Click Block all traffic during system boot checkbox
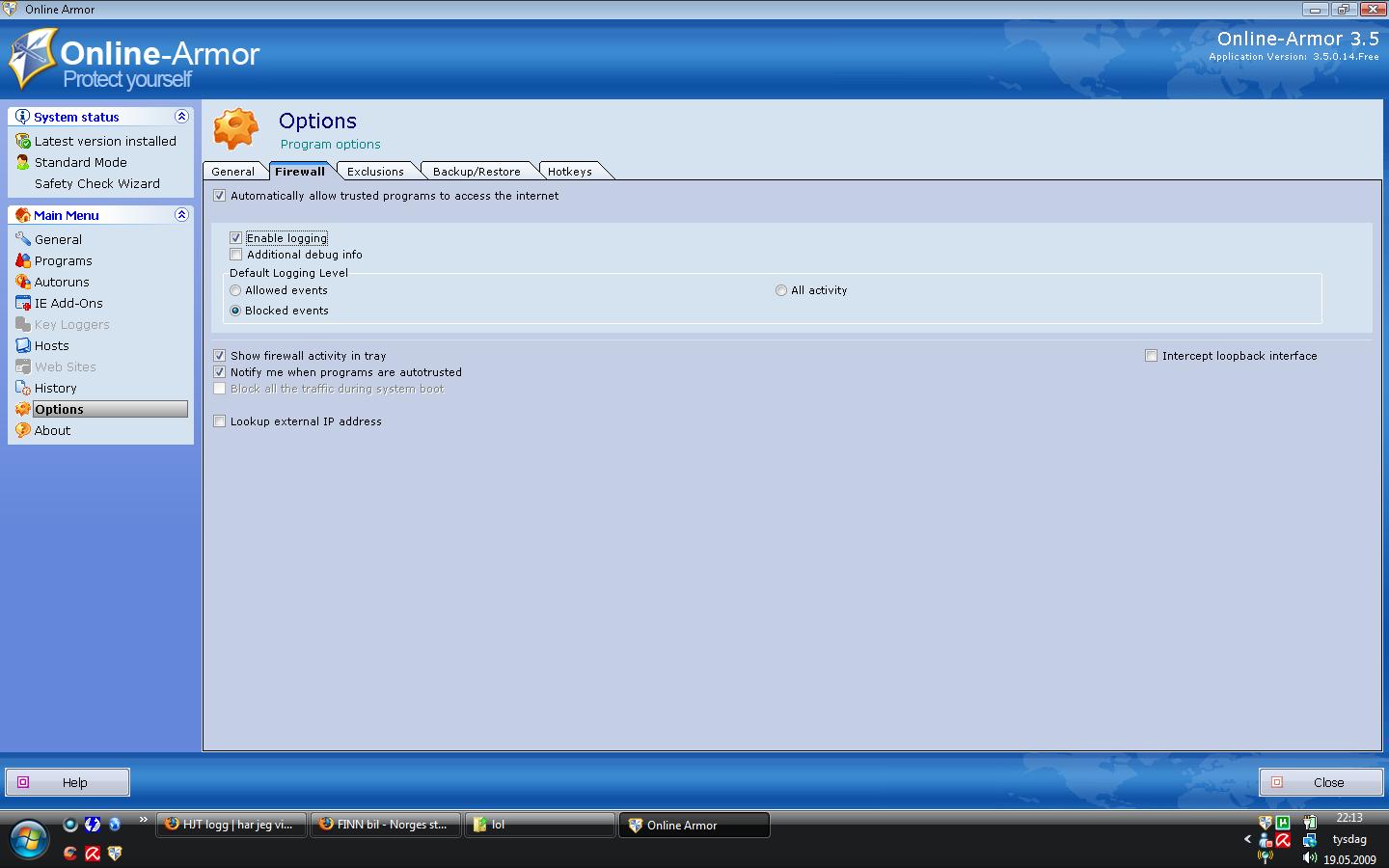The width and height of the screenshot is (1389, 868). 220,389
